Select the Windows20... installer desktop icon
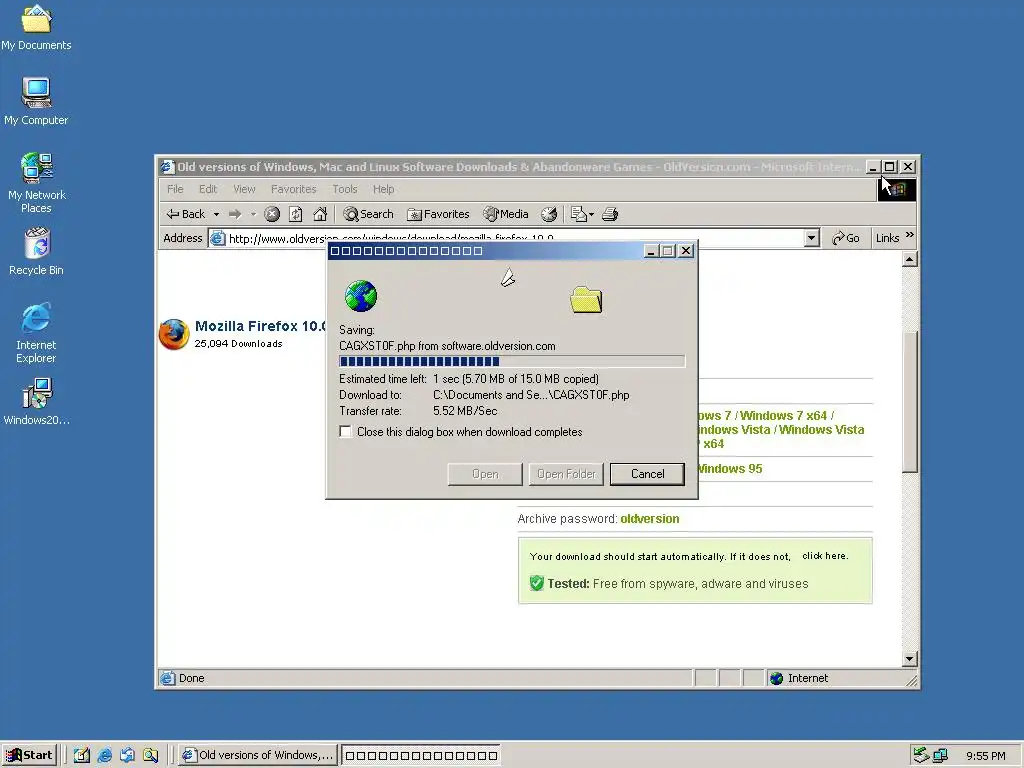 tap(37, 402)
